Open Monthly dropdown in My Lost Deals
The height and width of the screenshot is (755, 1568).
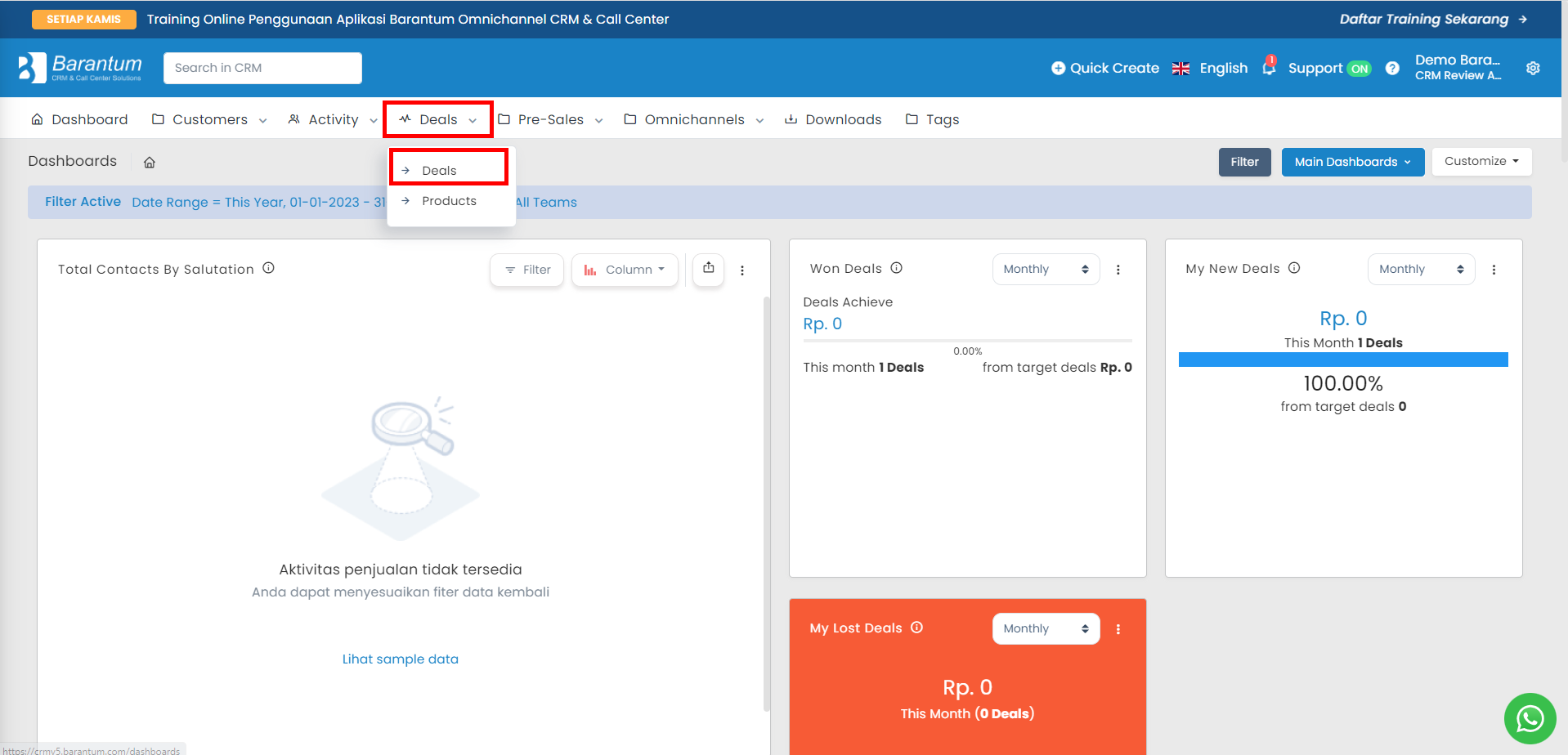1046,628
